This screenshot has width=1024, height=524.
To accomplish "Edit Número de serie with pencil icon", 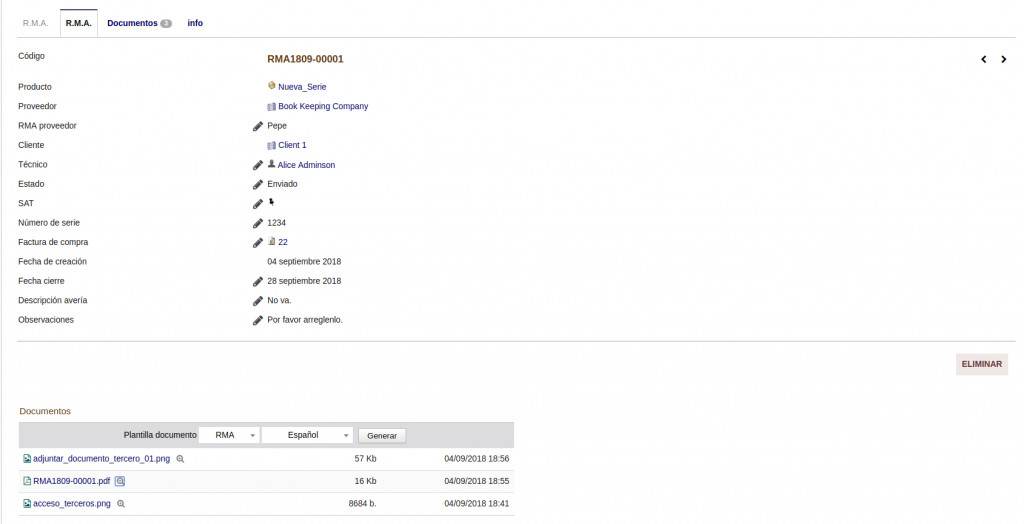I will coord(258,223).
